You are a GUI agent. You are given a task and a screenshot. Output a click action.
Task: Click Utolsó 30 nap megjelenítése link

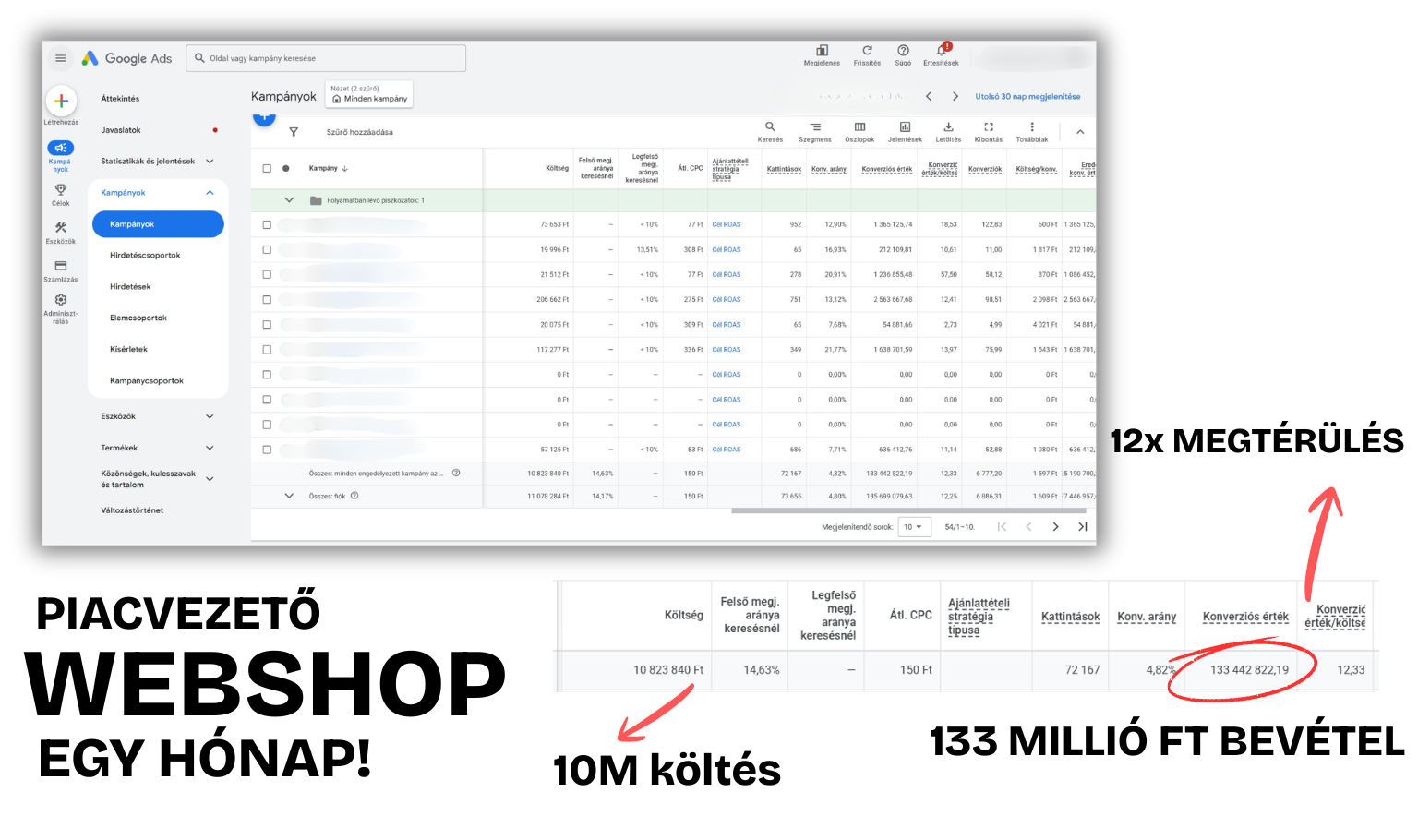[1027, 96]
